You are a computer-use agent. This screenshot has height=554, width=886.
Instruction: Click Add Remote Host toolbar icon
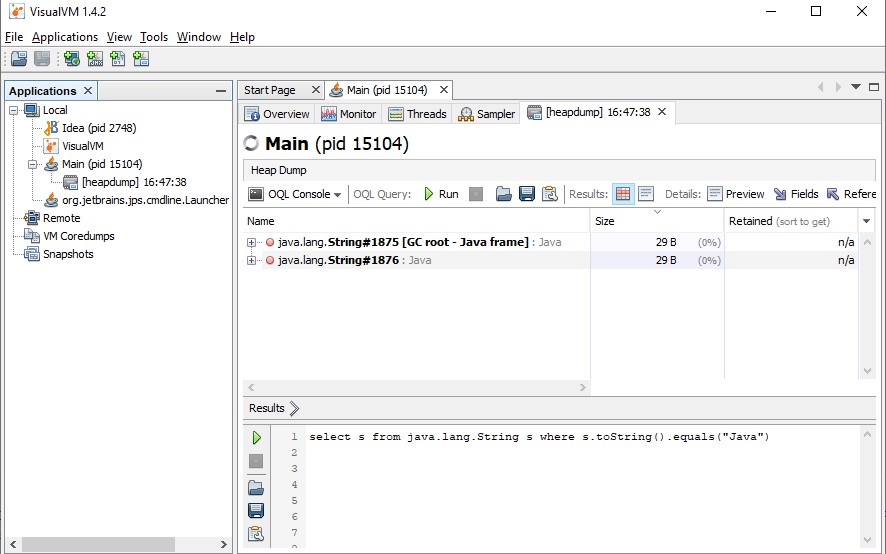tap(71, 59)
